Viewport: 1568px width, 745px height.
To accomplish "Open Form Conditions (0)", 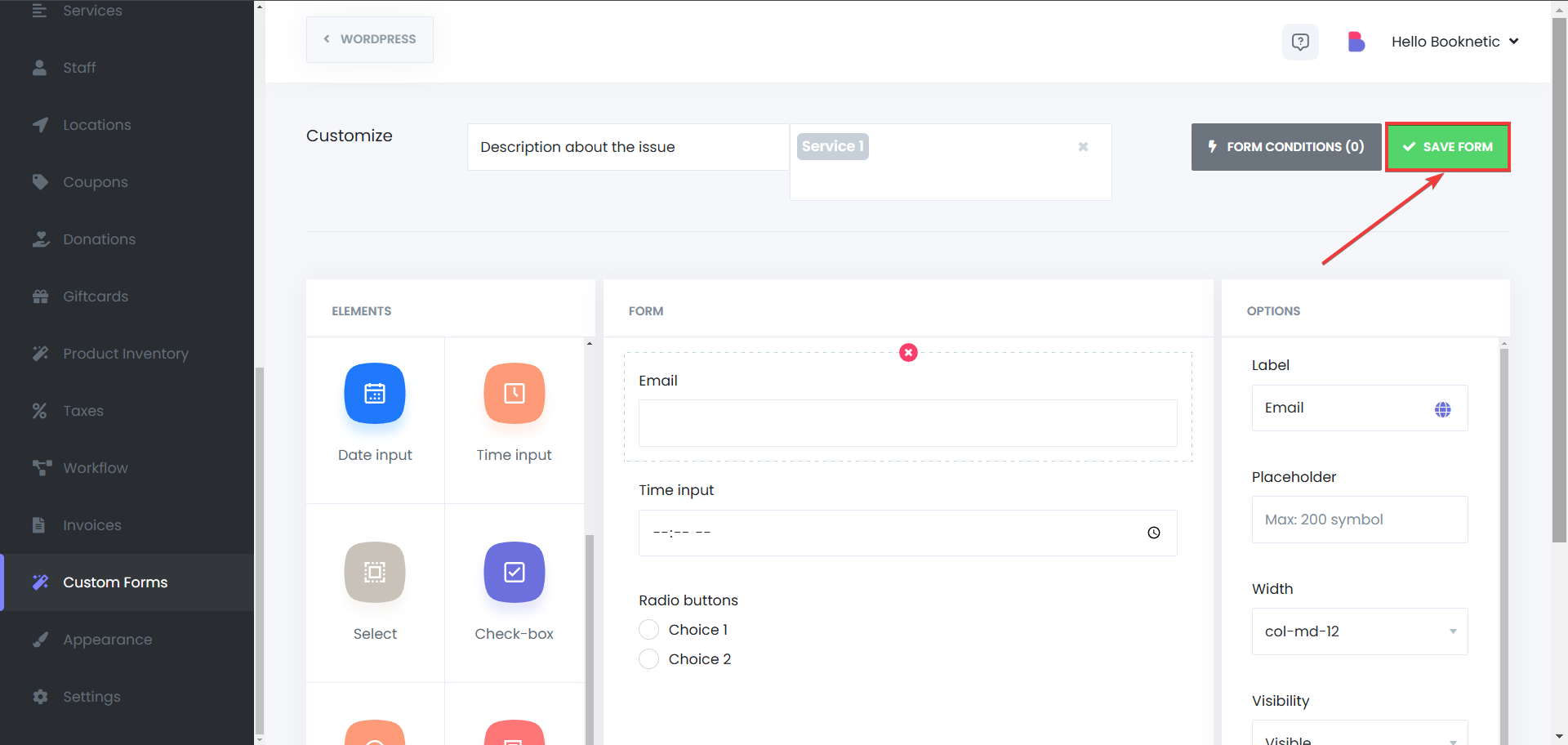I will click(1286, 147).
